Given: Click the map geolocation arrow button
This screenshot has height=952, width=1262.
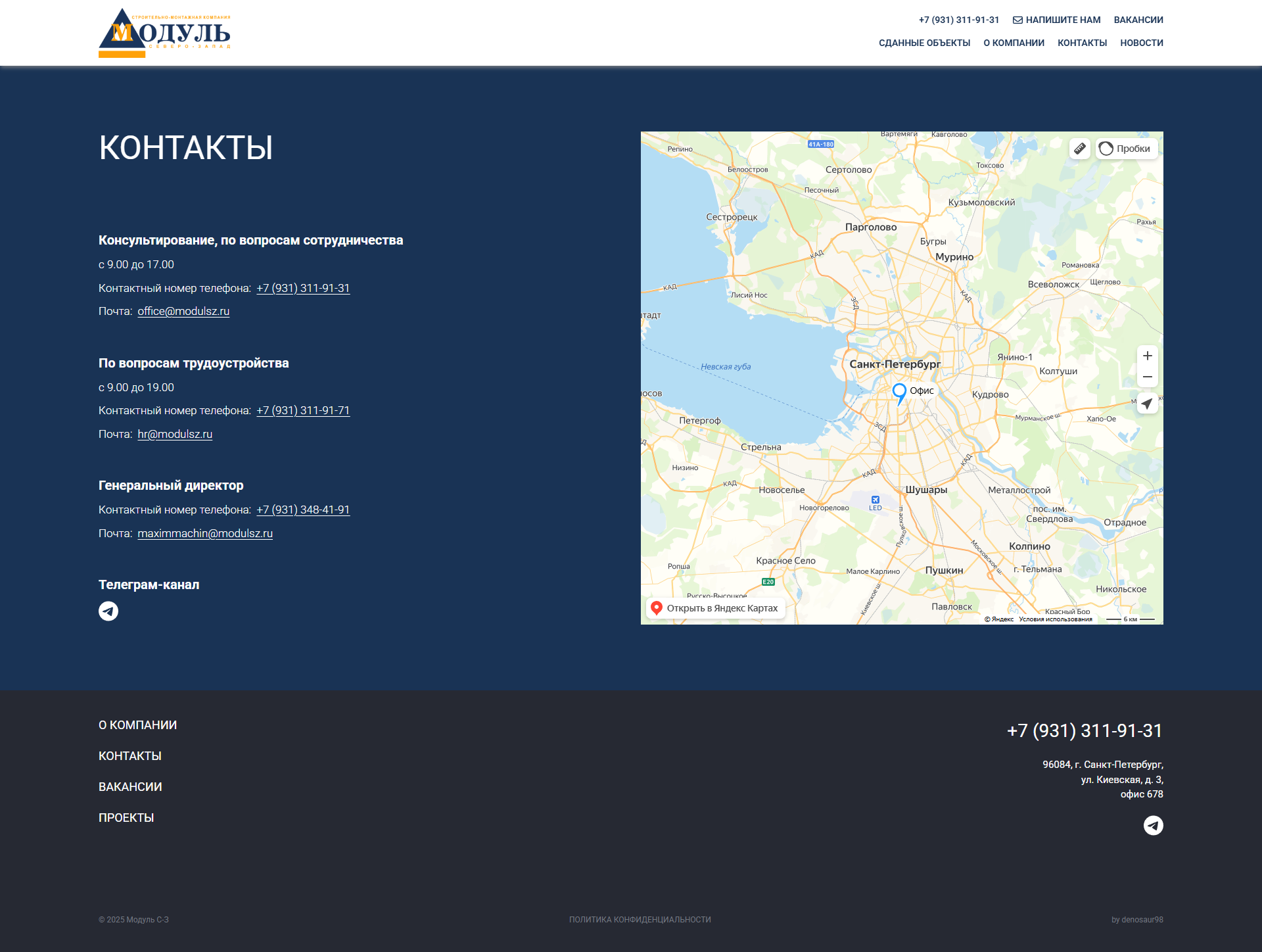Looking at the screenshot, I should (1147, 403).
